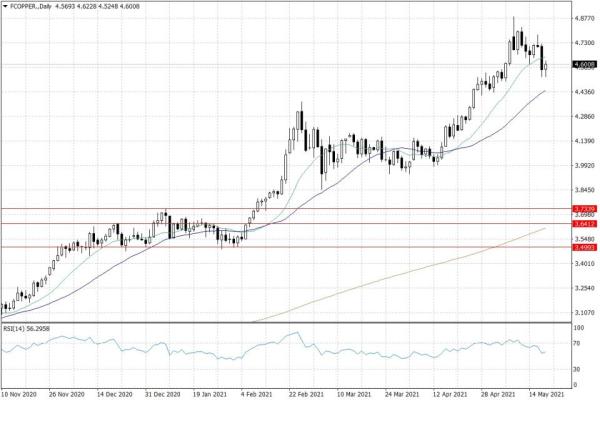Click the 4 Feb 2021 date label

tap(255, 394)
